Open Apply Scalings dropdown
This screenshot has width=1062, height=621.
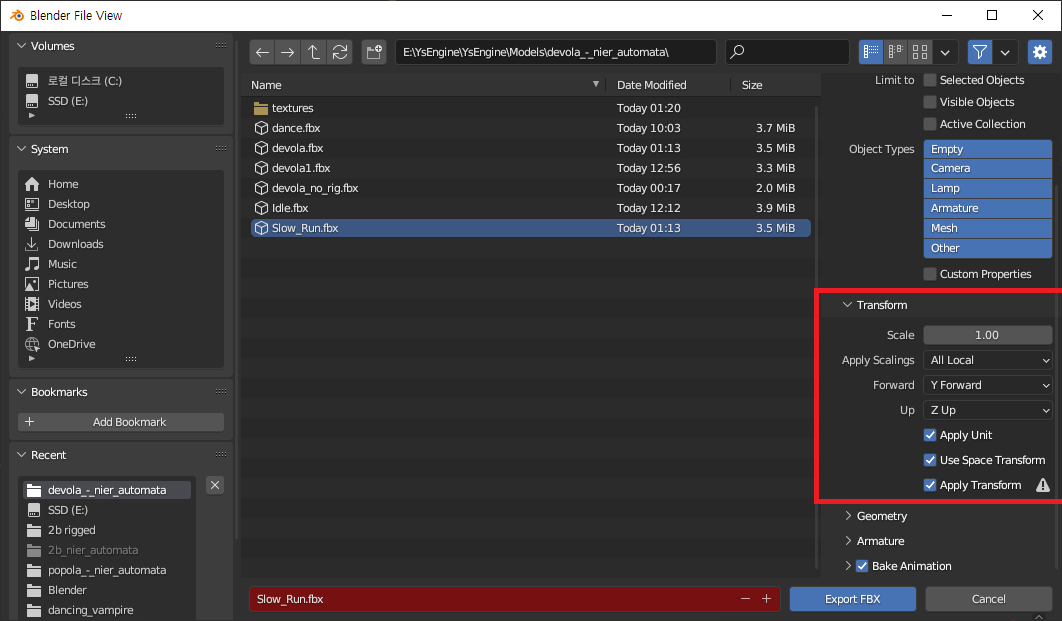point(987,360)
